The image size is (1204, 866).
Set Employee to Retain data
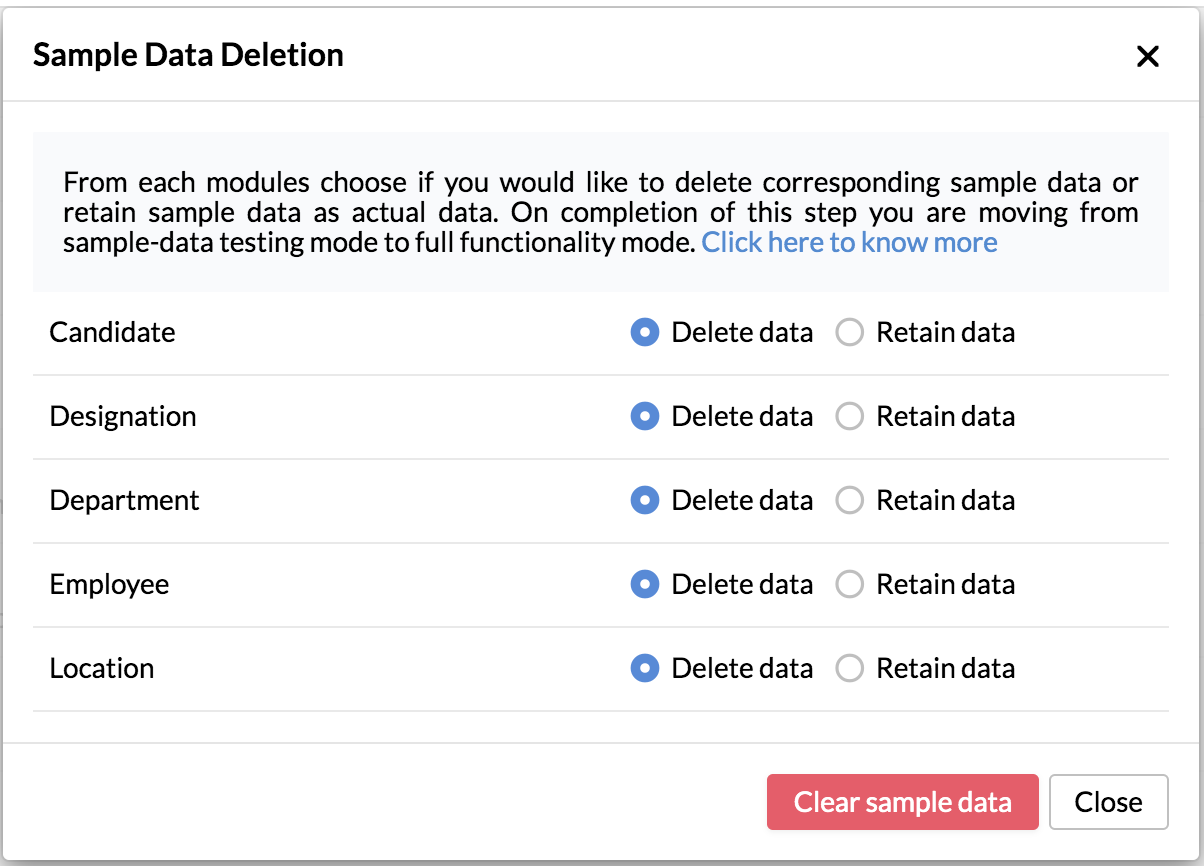[849, 585]
